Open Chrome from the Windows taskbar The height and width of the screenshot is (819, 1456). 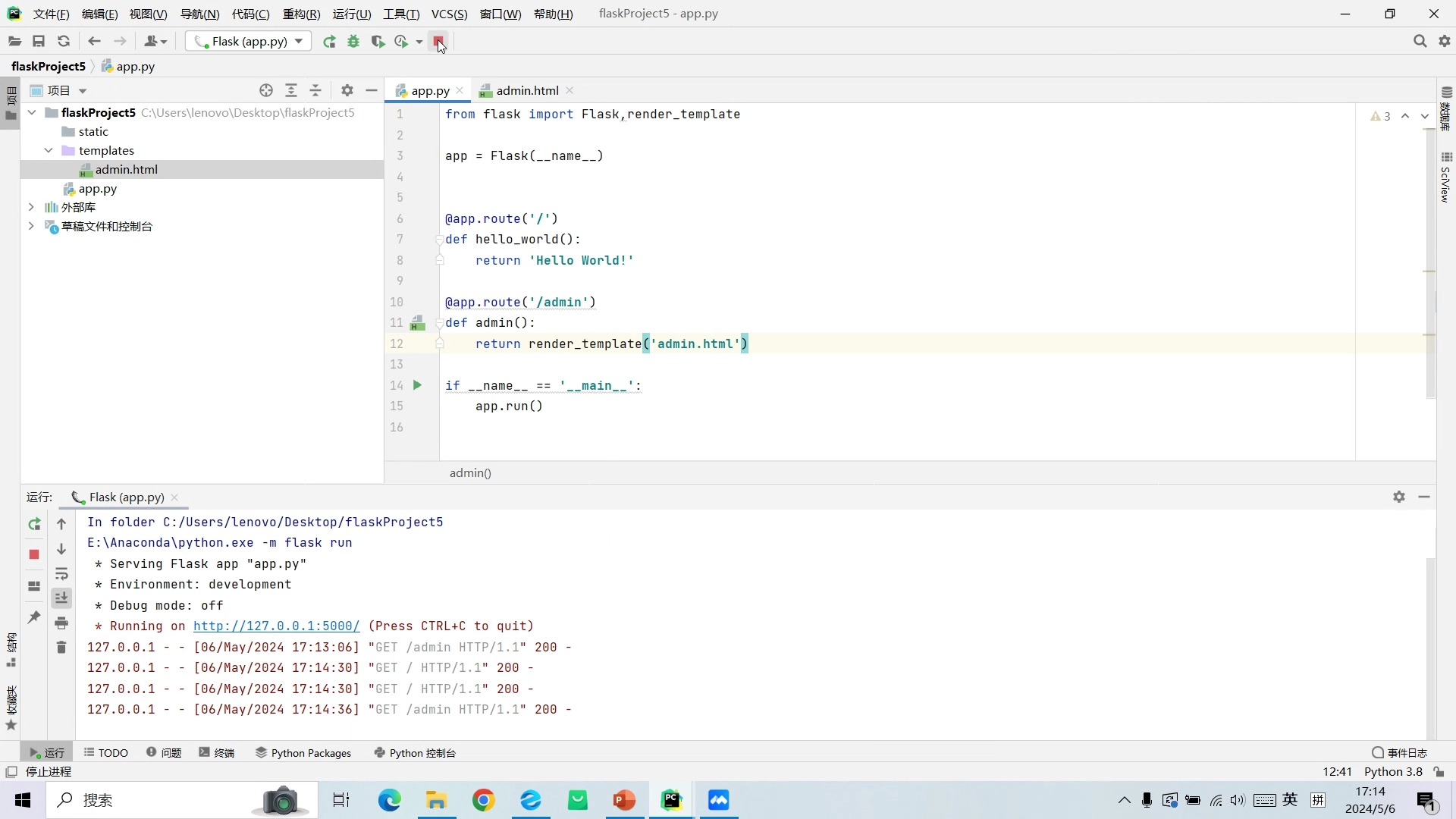[x=483, y=801]
